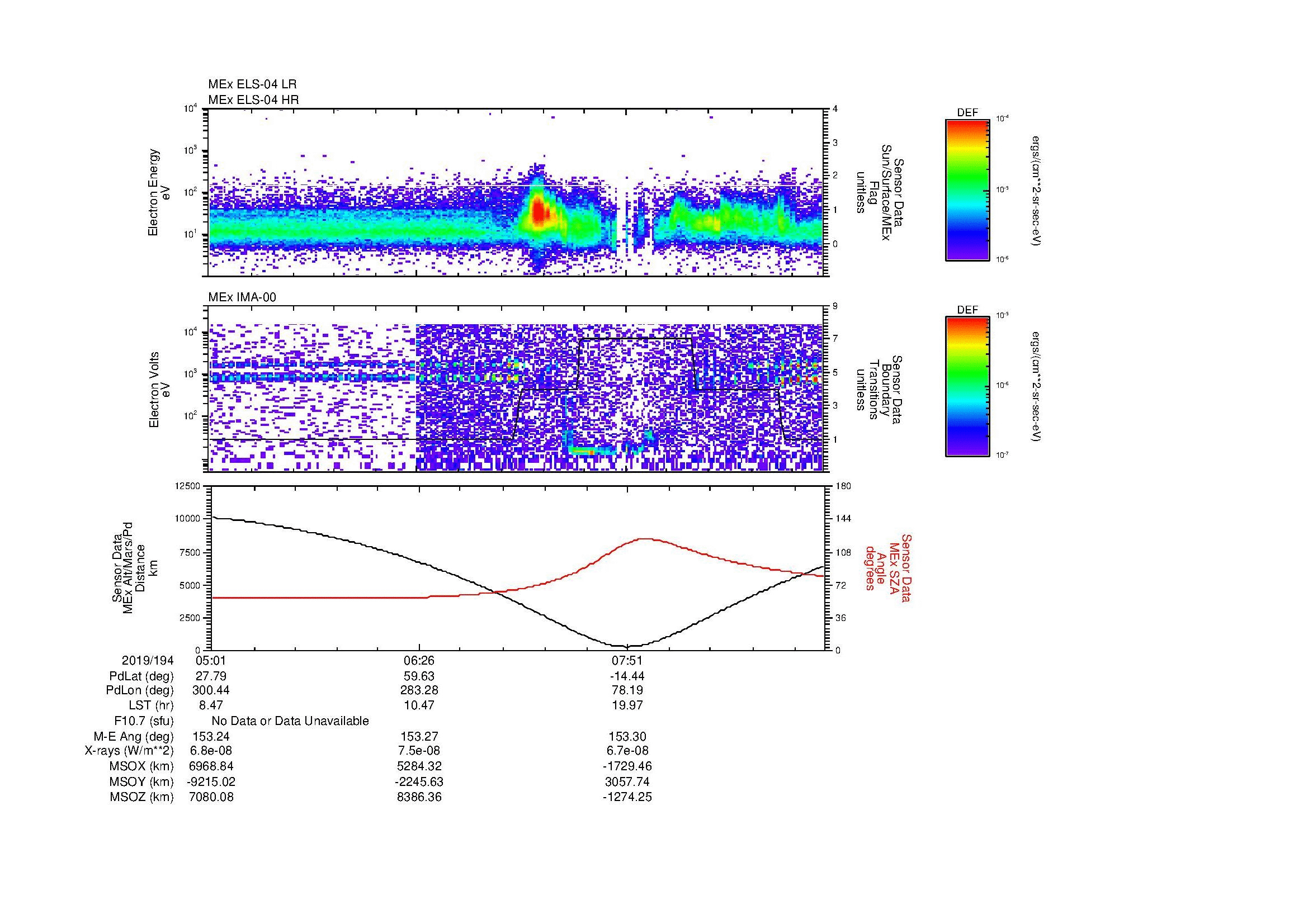Click the M-E angle value 153.27
The image size is (1308, 924).
(419, 737)
